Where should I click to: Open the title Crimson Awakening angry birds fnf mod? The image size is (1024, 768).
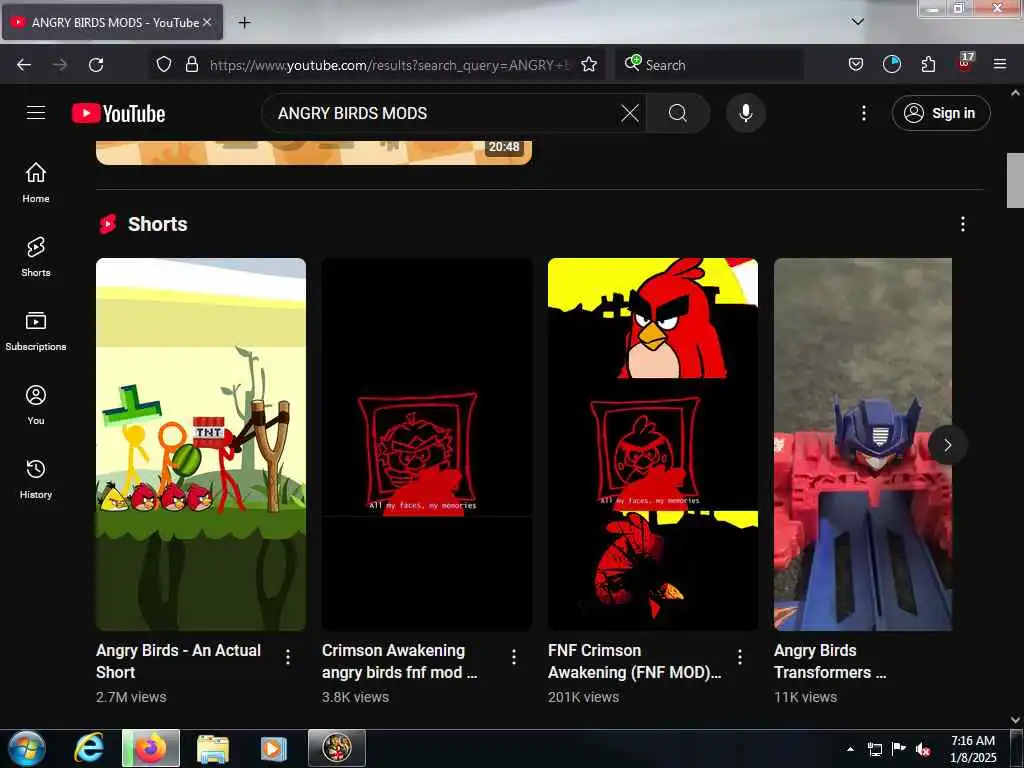(x=400, y=661)
